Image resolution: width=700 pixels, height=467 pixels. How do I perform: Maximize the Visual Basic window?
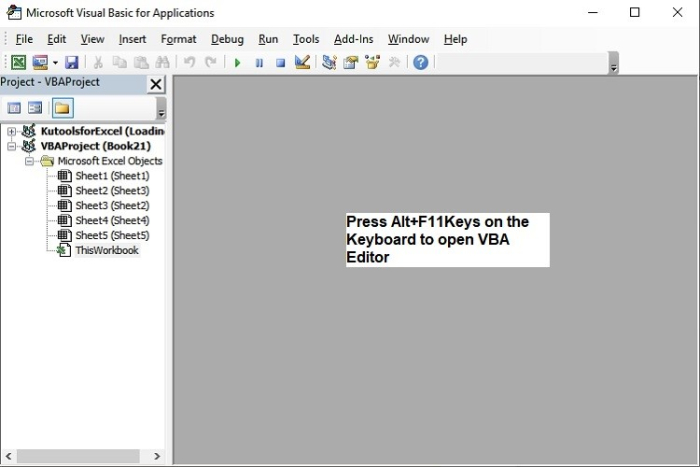[x=634, y=13]
